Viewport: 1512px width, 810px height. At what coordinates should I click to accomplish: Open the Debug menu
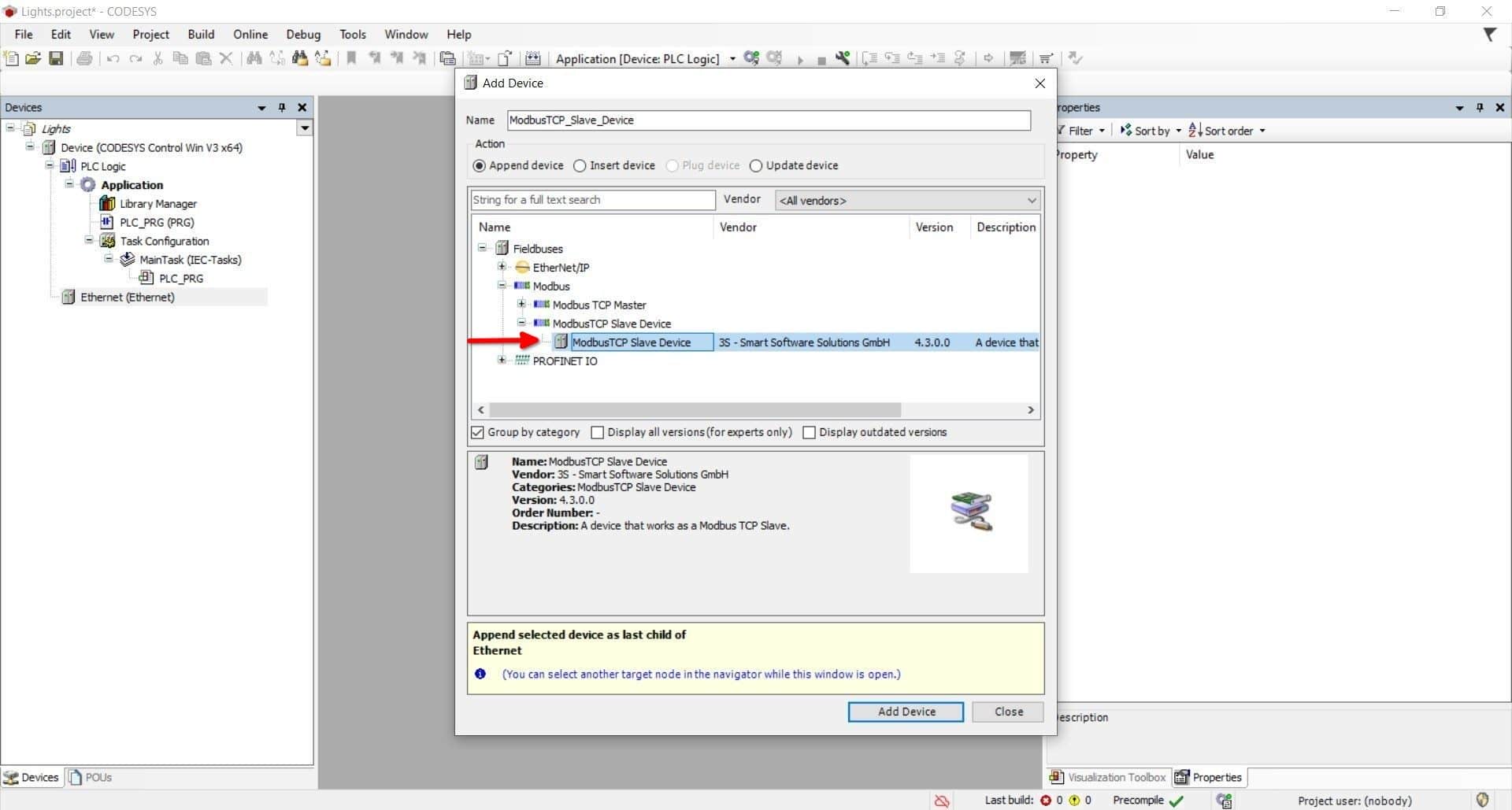tap(302, 34)
